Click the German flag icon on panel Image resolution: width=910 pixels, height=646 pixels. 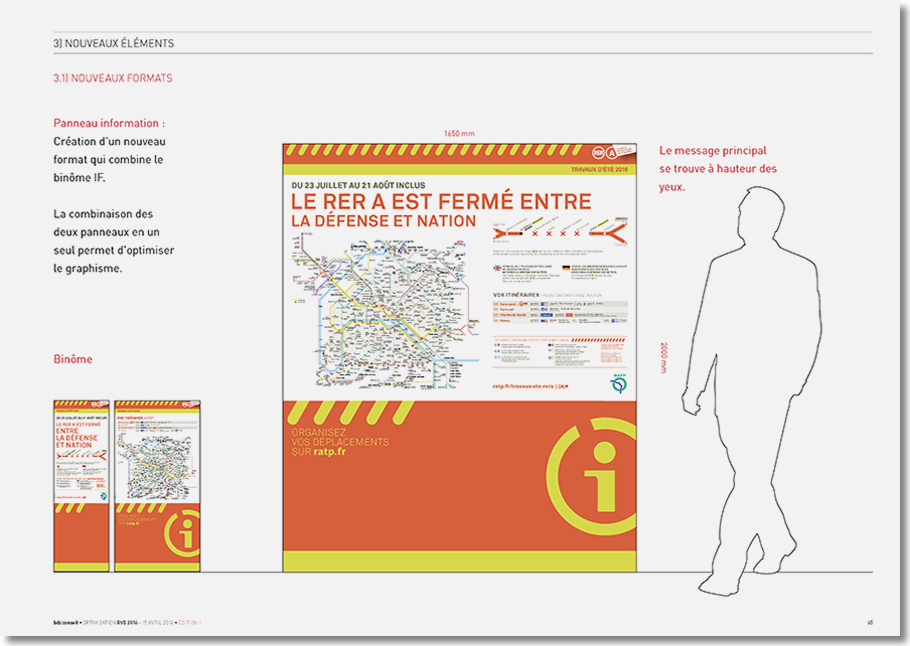[x=566, y=268]
